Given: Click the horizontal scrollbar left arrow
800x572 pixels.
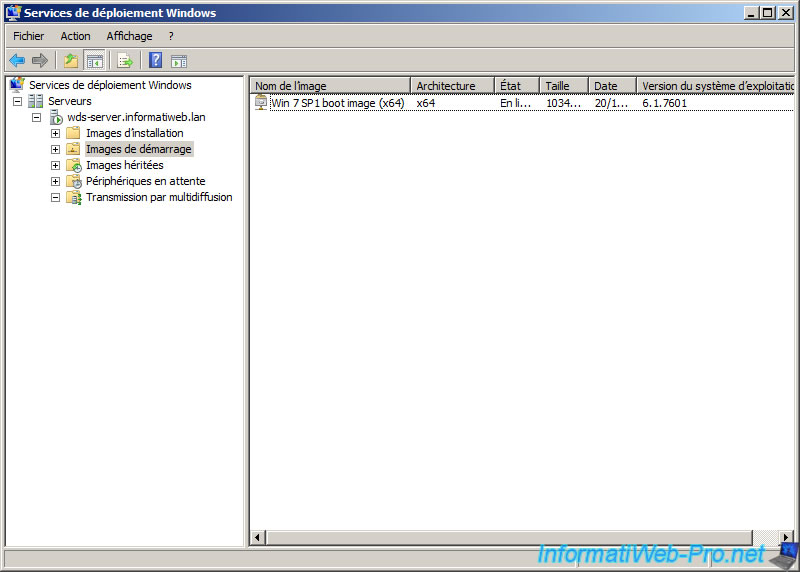Looking at the screenshot, I should coord(257,537).
